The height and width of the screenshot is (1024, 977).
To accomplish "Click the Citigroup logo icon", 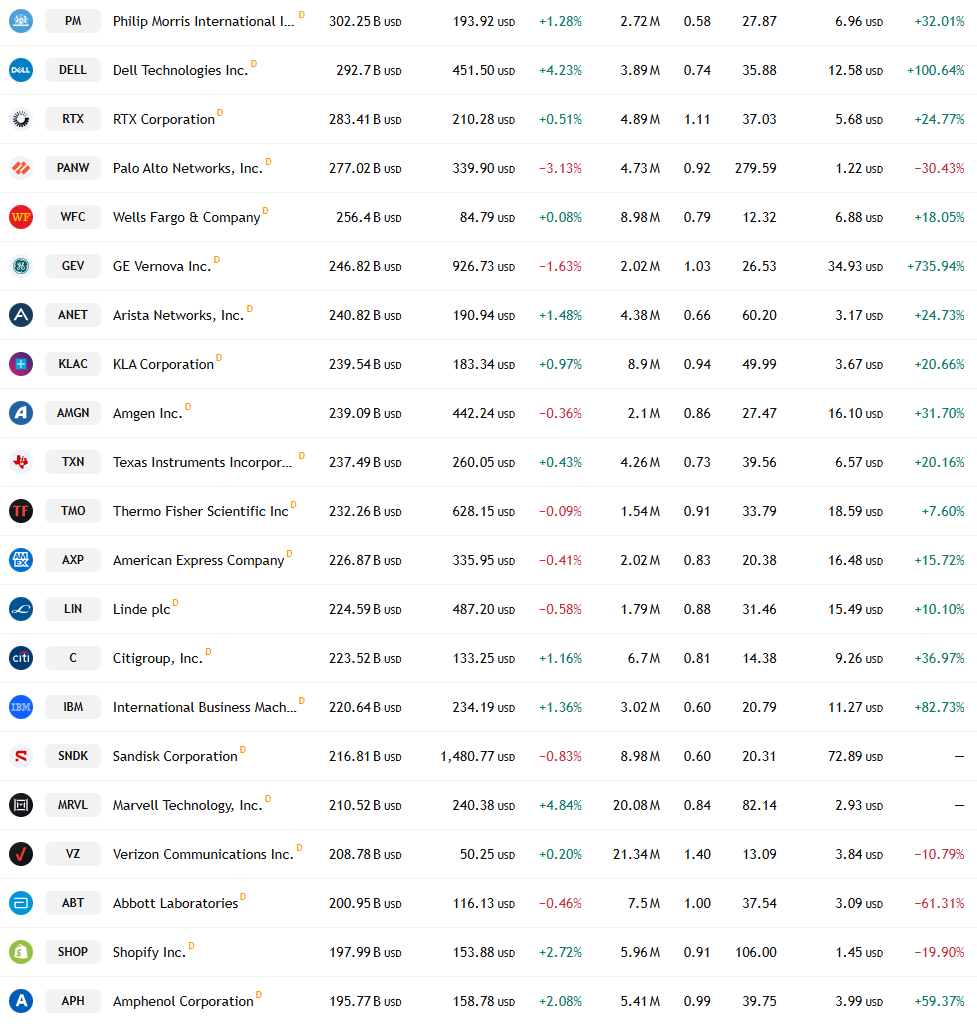I will tap(21, 658).
